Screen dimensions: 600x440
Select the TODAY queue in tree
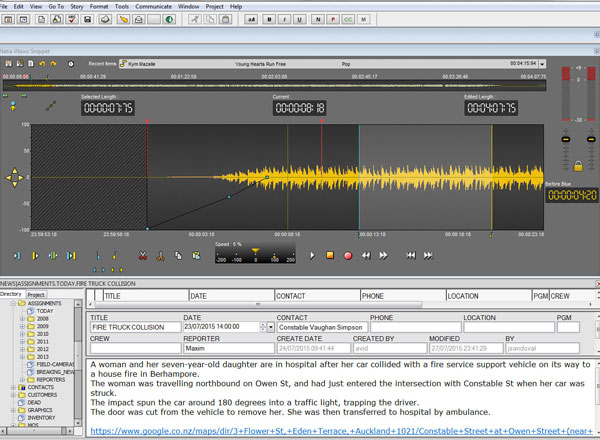[x=45, y=311]
